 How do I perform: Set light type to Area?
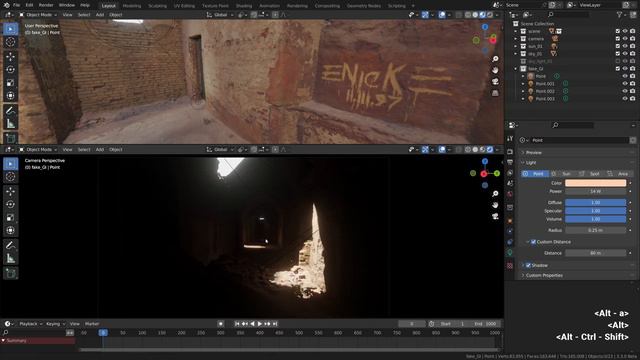click(620, 174)
